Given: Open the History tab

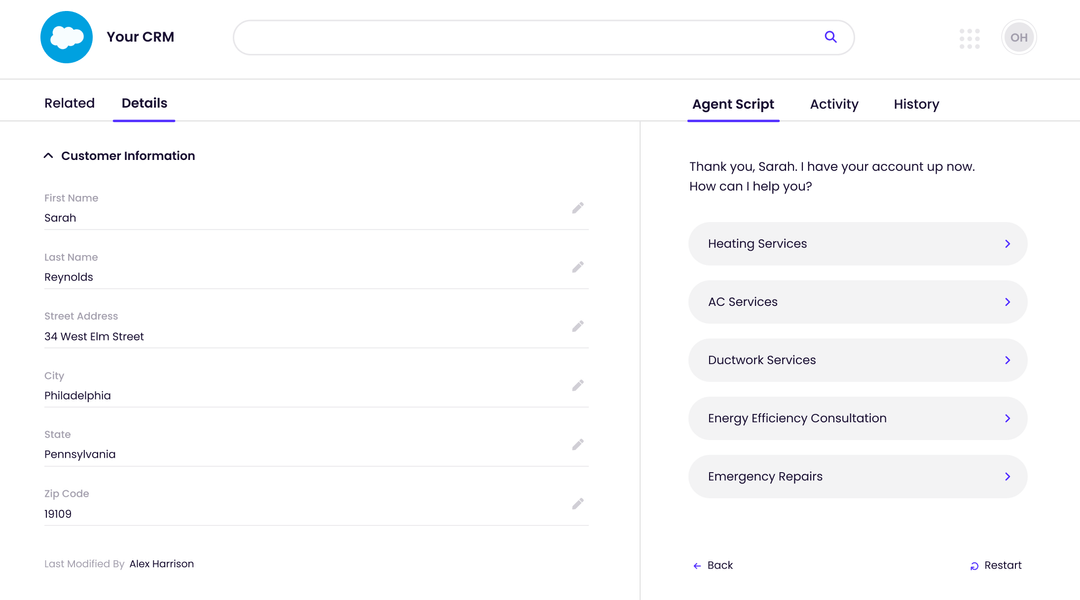Looking at the screenshot, I should (x=916, y=104).
